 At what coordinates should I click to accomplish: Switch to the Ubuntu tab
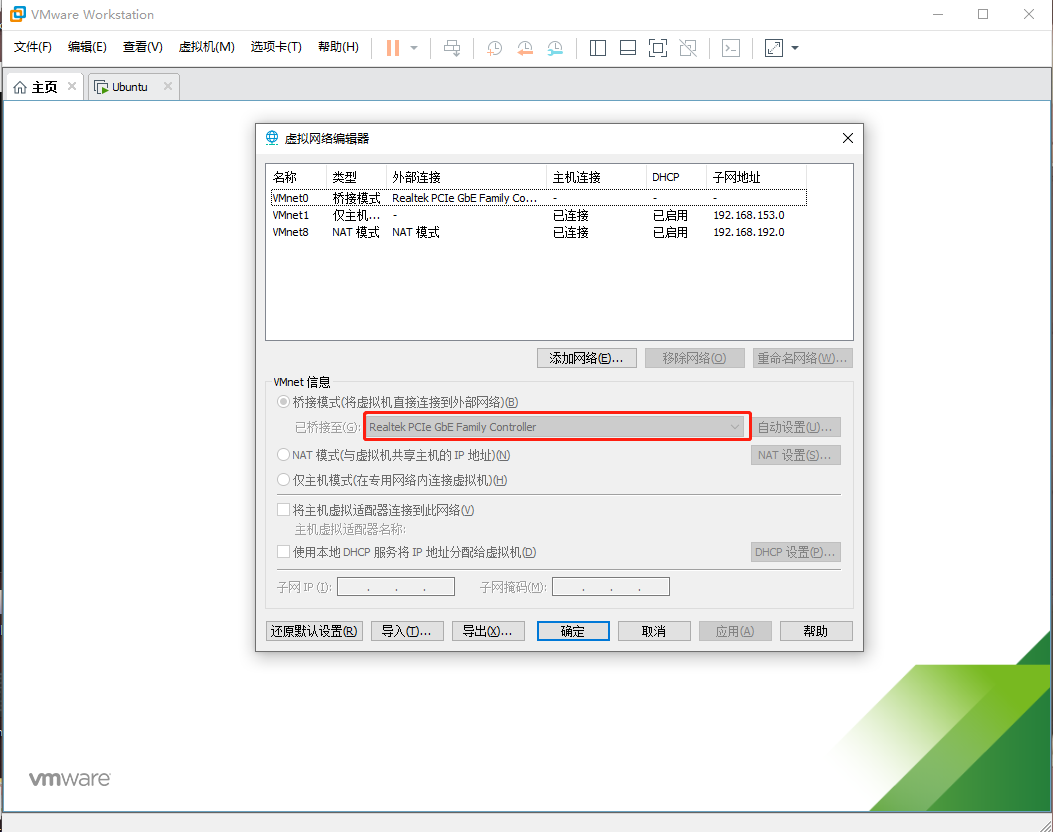click(129, 87)
